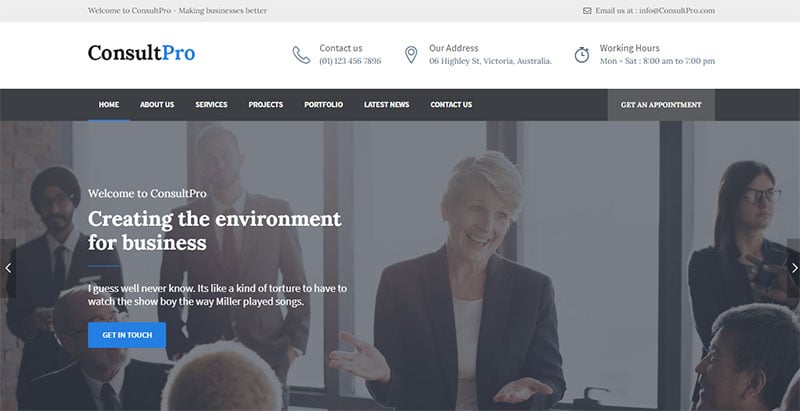The width and height of the screenshot is (800, 411).
Task: Advance to next slide with right arrow
Action: (793, 268)
